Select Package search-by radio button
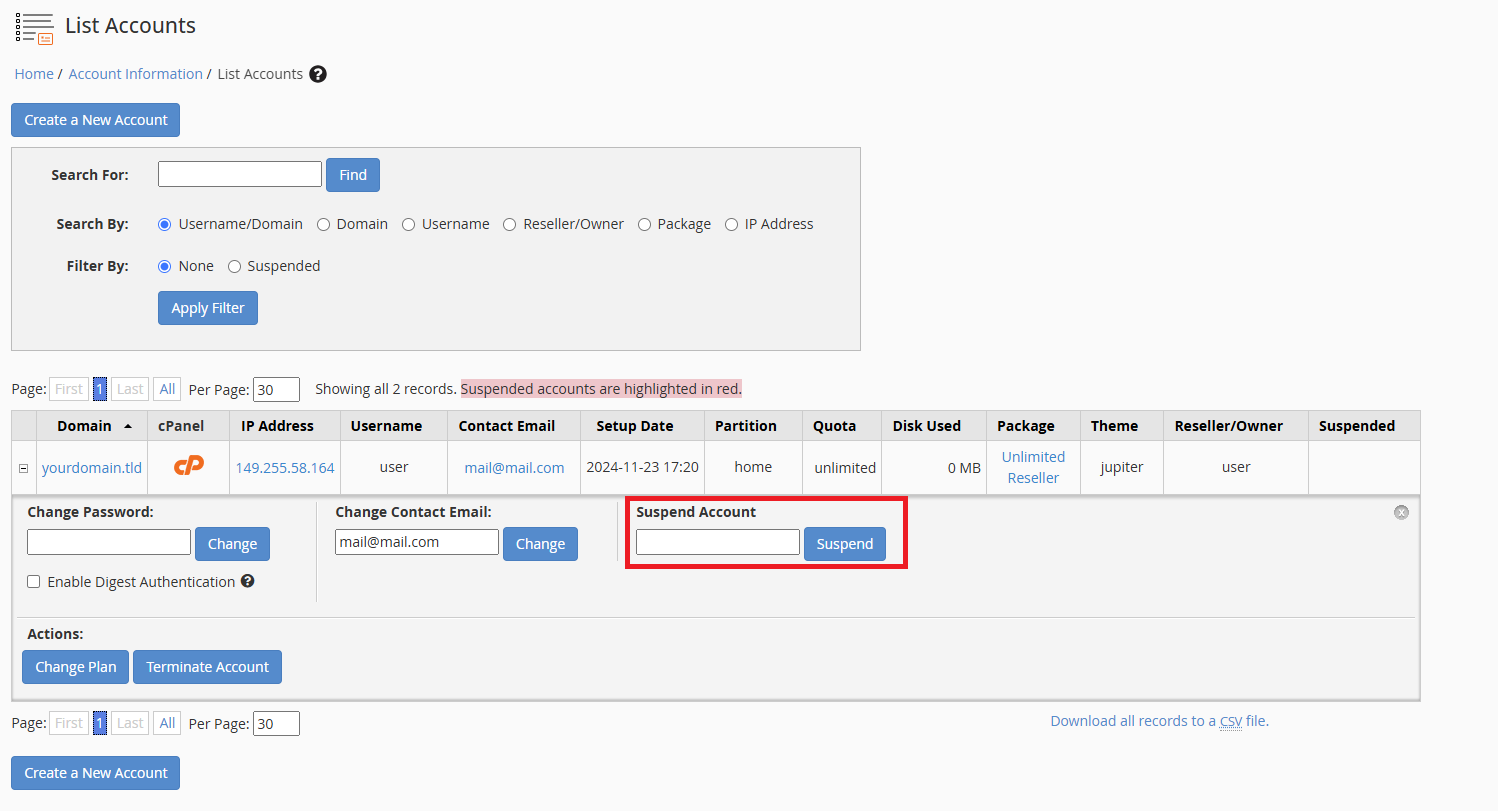Image resolution: width=1498 pixels, height=811 pixels. (644, 224)
